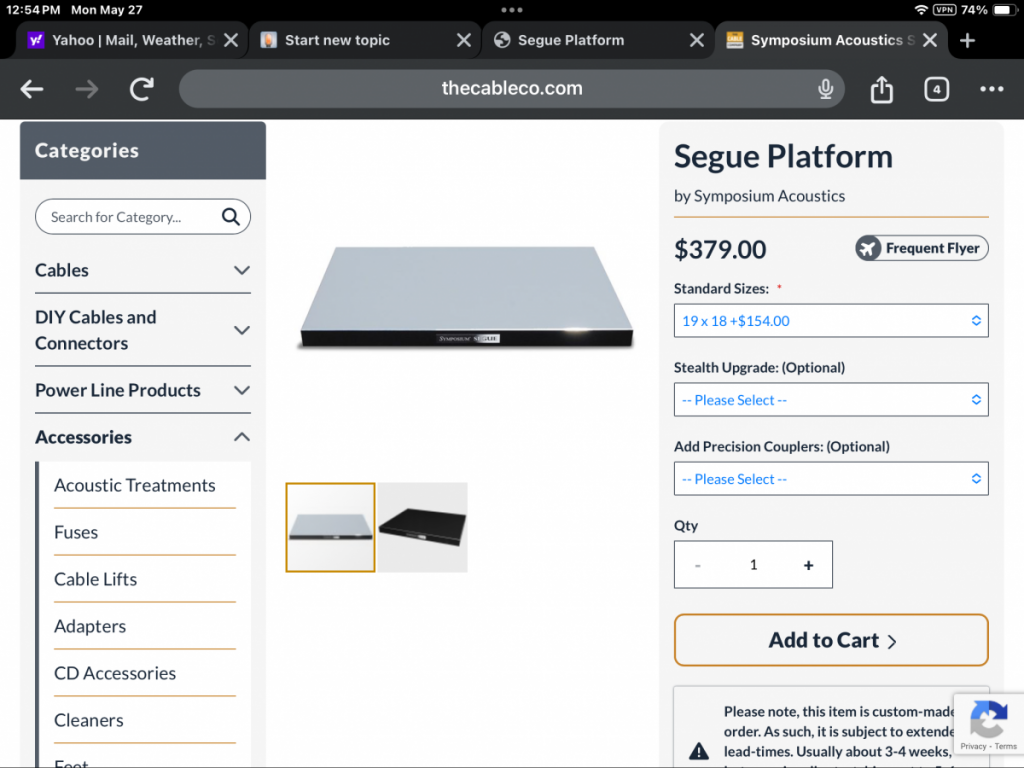
Task: Click the reCAPTCHA Terms link
Action: pyautogui.click(x=1006, y=746)
